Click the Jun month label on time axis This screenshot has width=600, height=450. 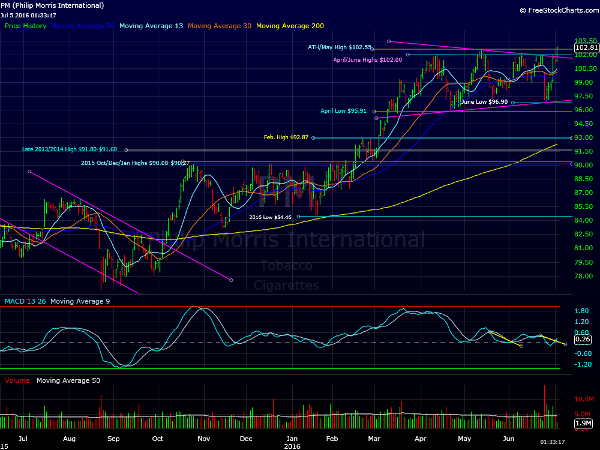[x=509, y=439]
